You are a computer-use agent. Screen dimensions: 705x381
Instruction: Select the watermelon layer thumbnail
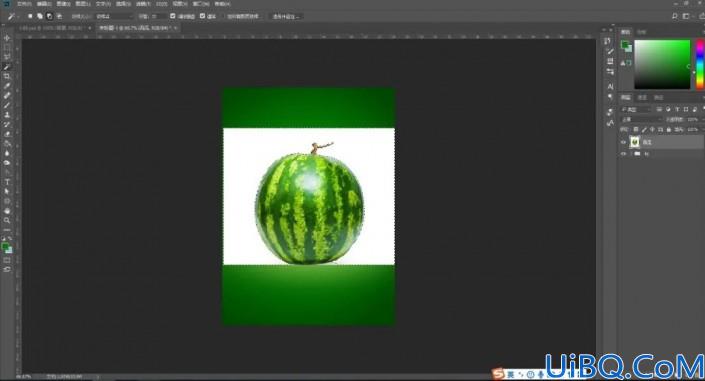pyautogui.click(x=634, y=142)
